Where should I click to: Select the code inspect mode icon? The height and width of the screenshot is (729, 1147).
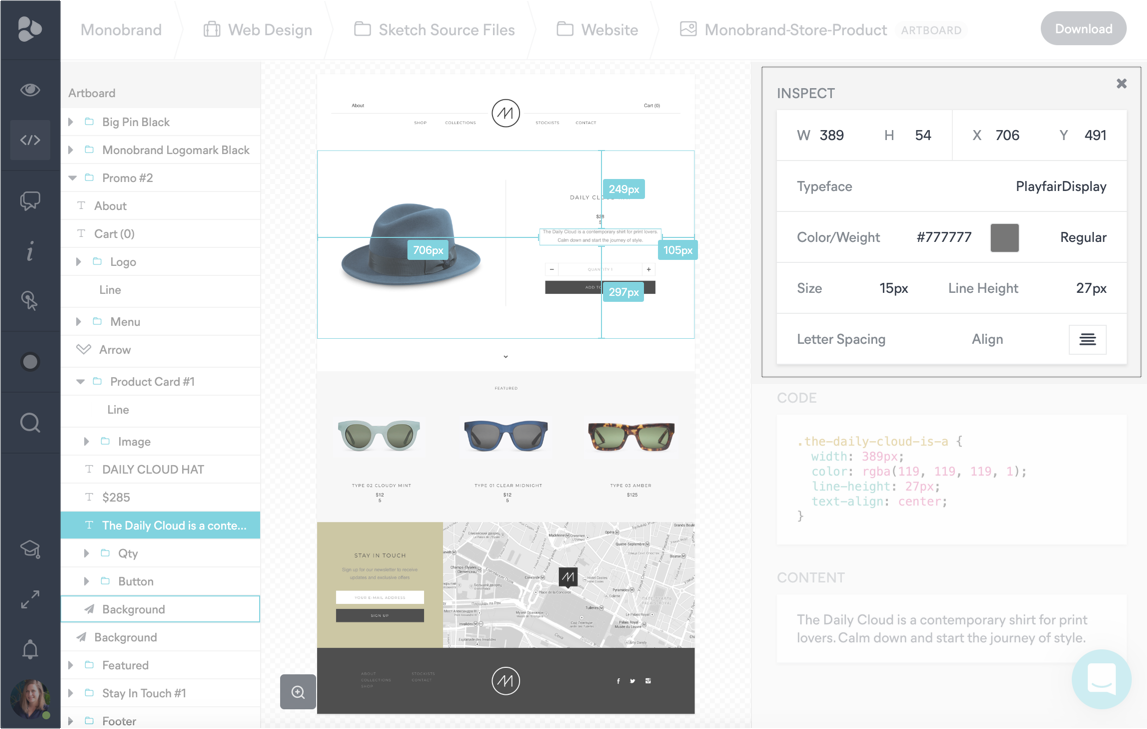[30, 140]
